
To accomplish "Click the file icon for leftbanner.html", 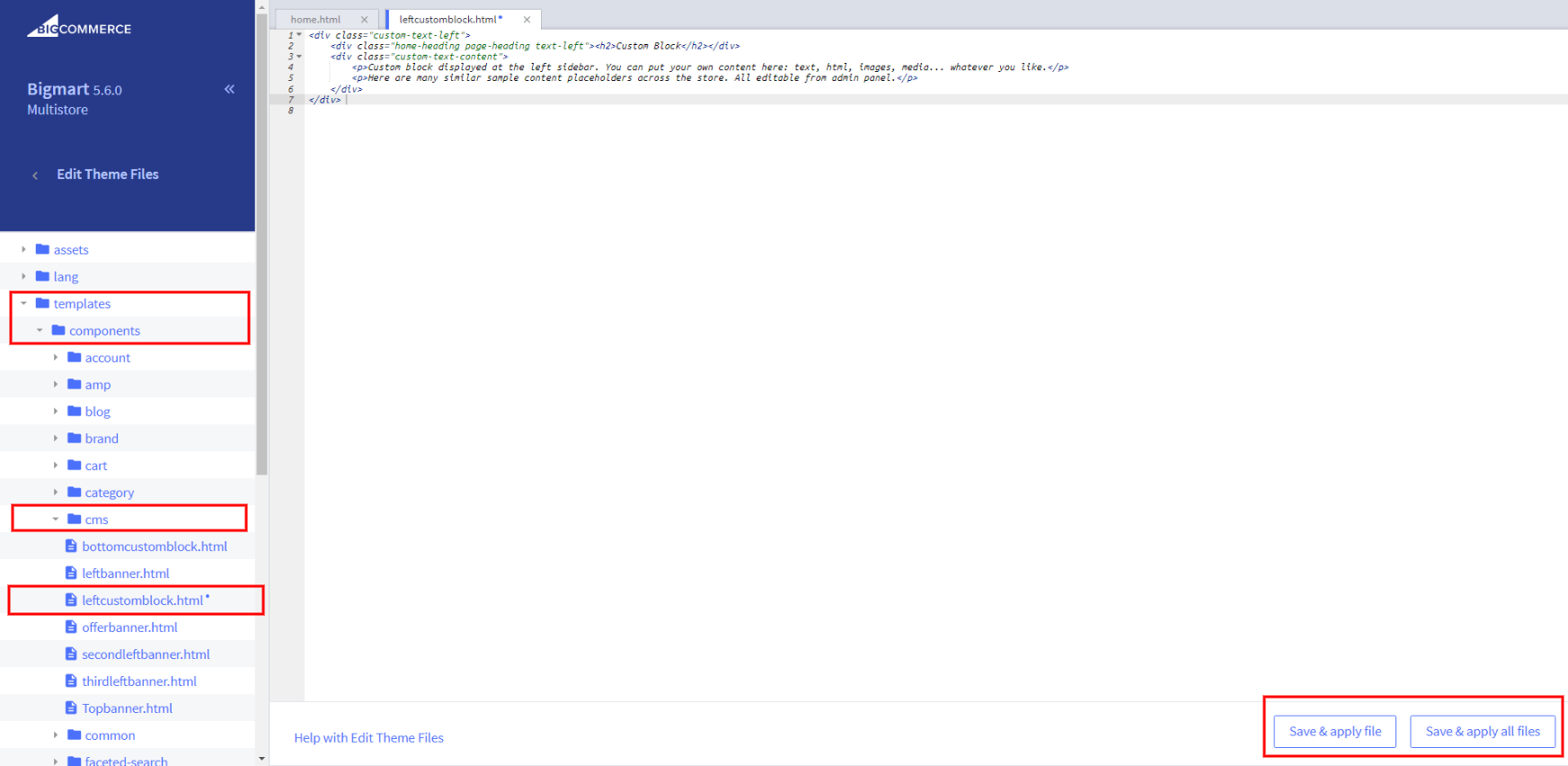I will (x=71, y=574).
